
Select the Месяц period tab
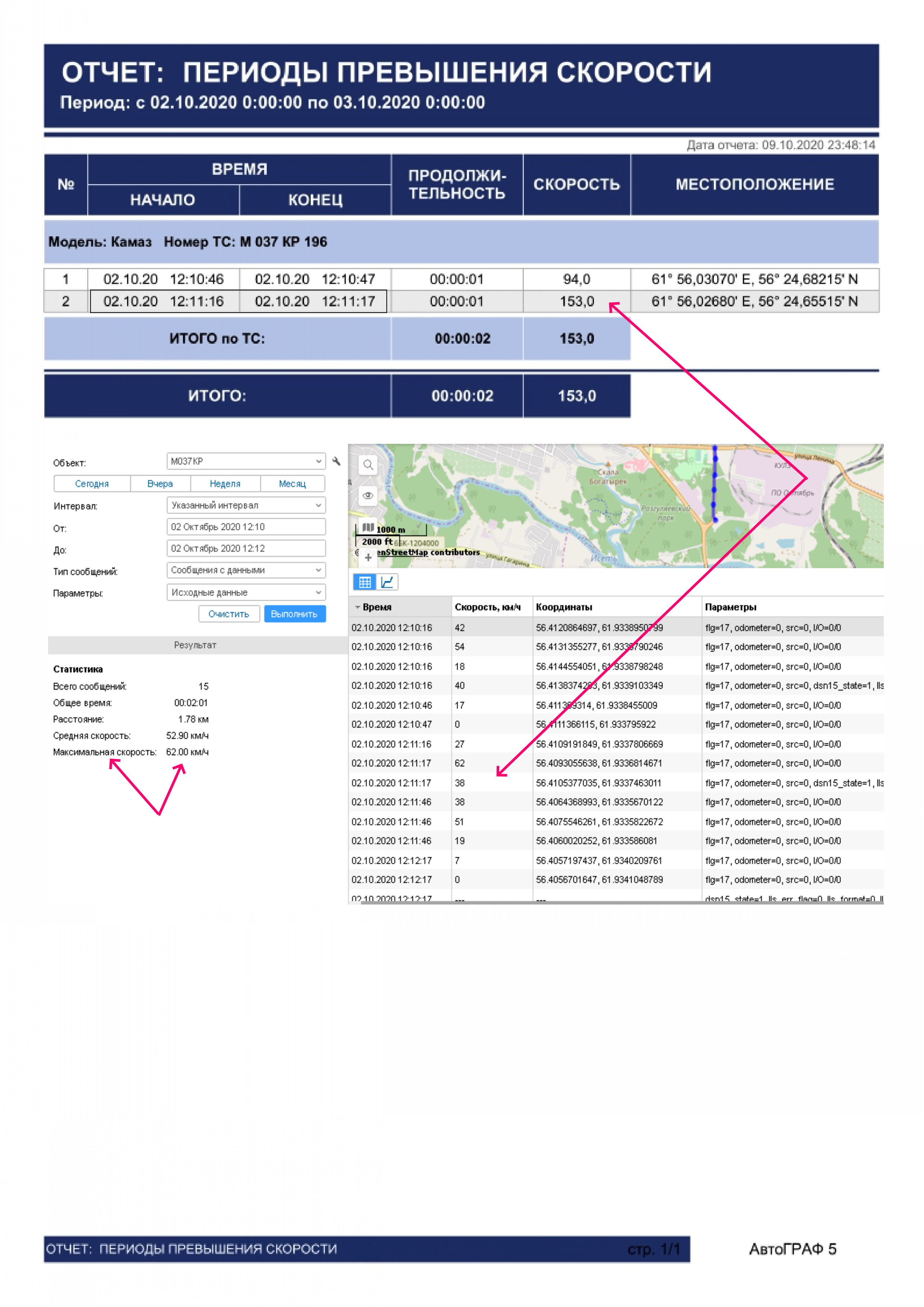tap(292, 484)
